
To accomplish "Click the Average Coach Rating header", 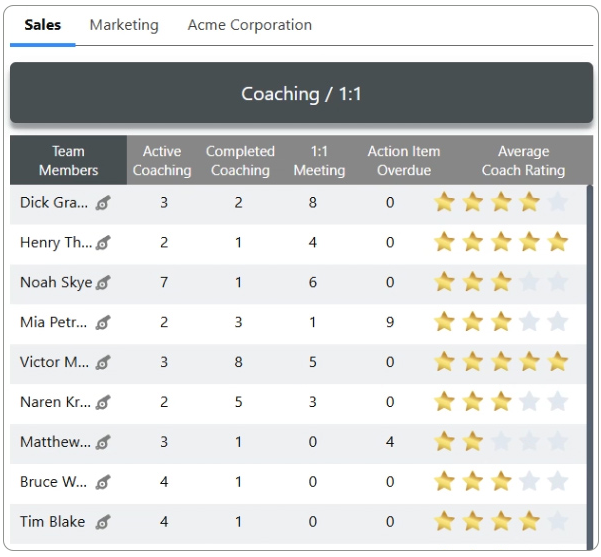I will click(x=523, y=161).
